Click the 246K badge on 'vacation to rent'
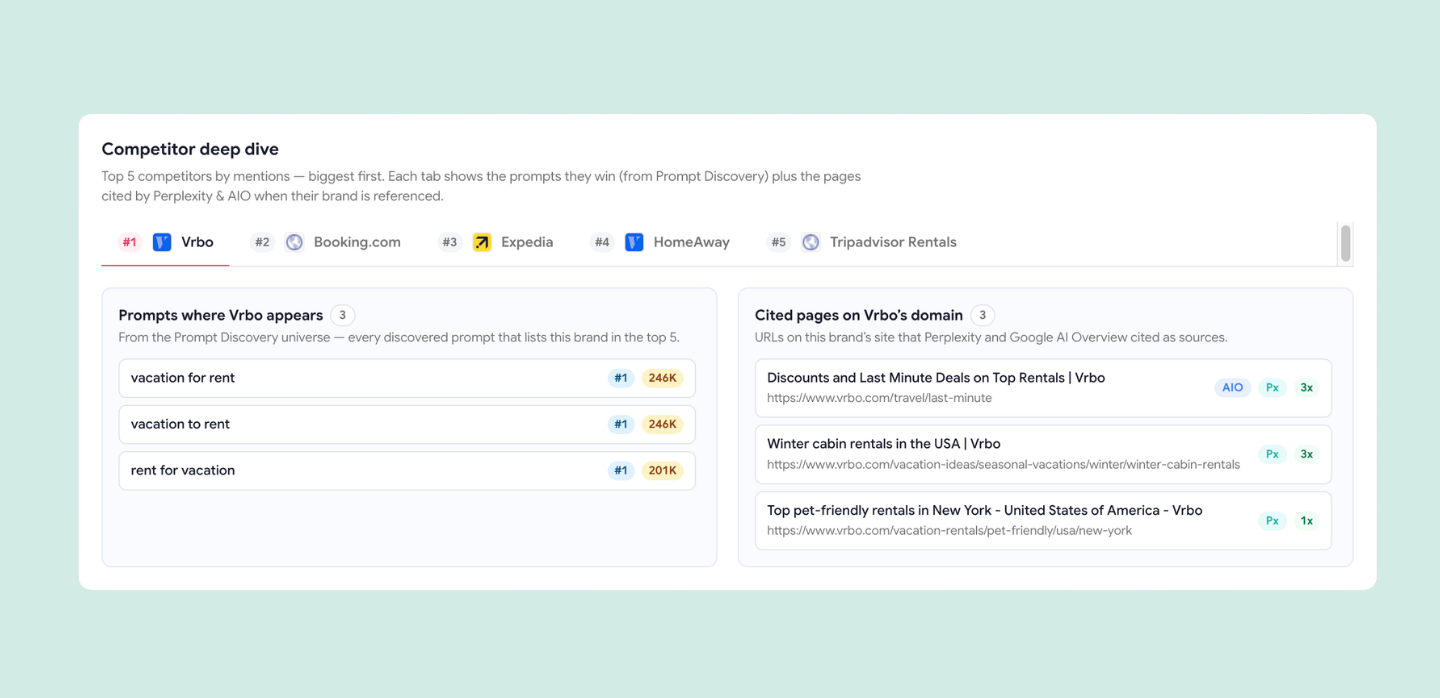1440x698 pixels. tap(662, 424)
